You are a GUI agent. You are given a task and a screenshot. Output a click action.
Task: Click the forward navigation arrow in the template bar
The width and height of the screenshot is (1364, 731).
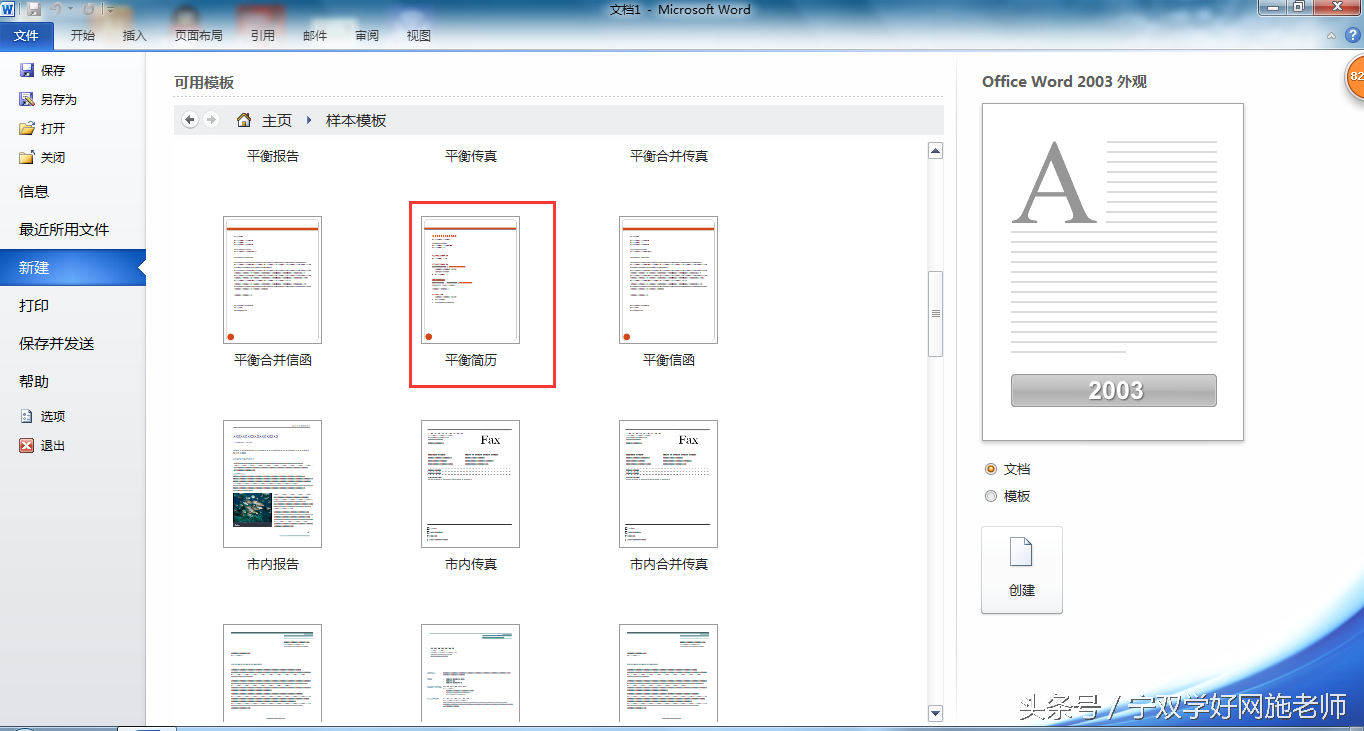[211, 120]
